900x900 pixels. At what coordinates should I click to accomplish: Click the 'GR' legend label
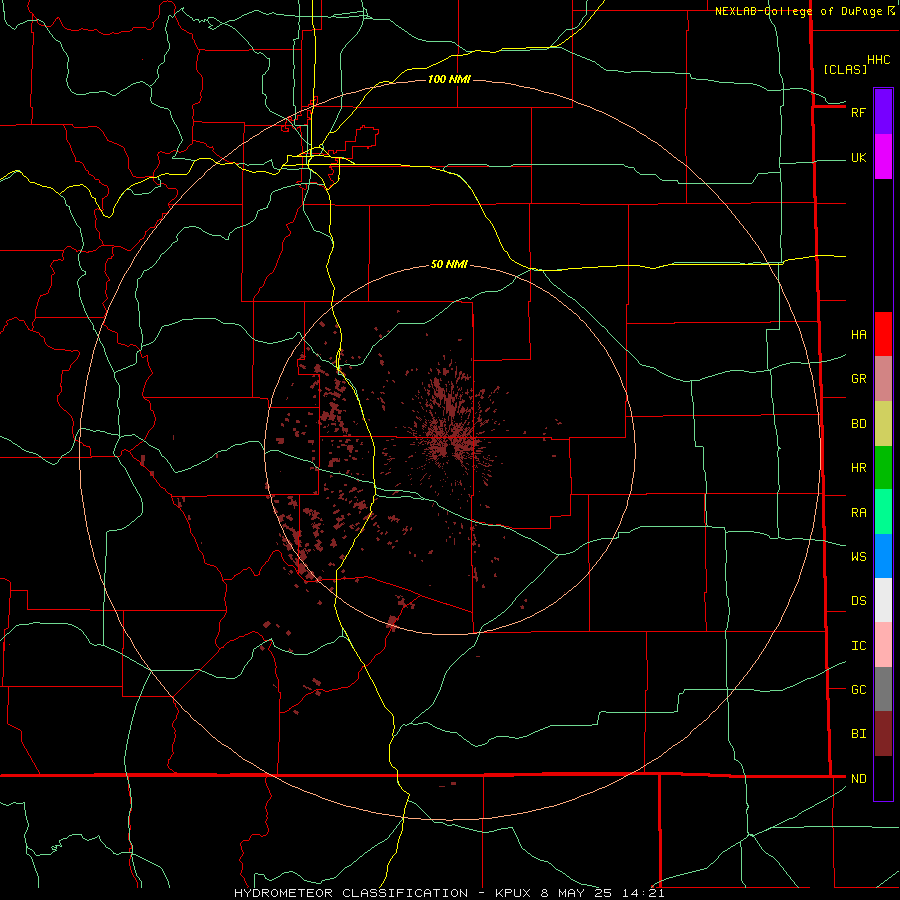[x=859, y=379]
